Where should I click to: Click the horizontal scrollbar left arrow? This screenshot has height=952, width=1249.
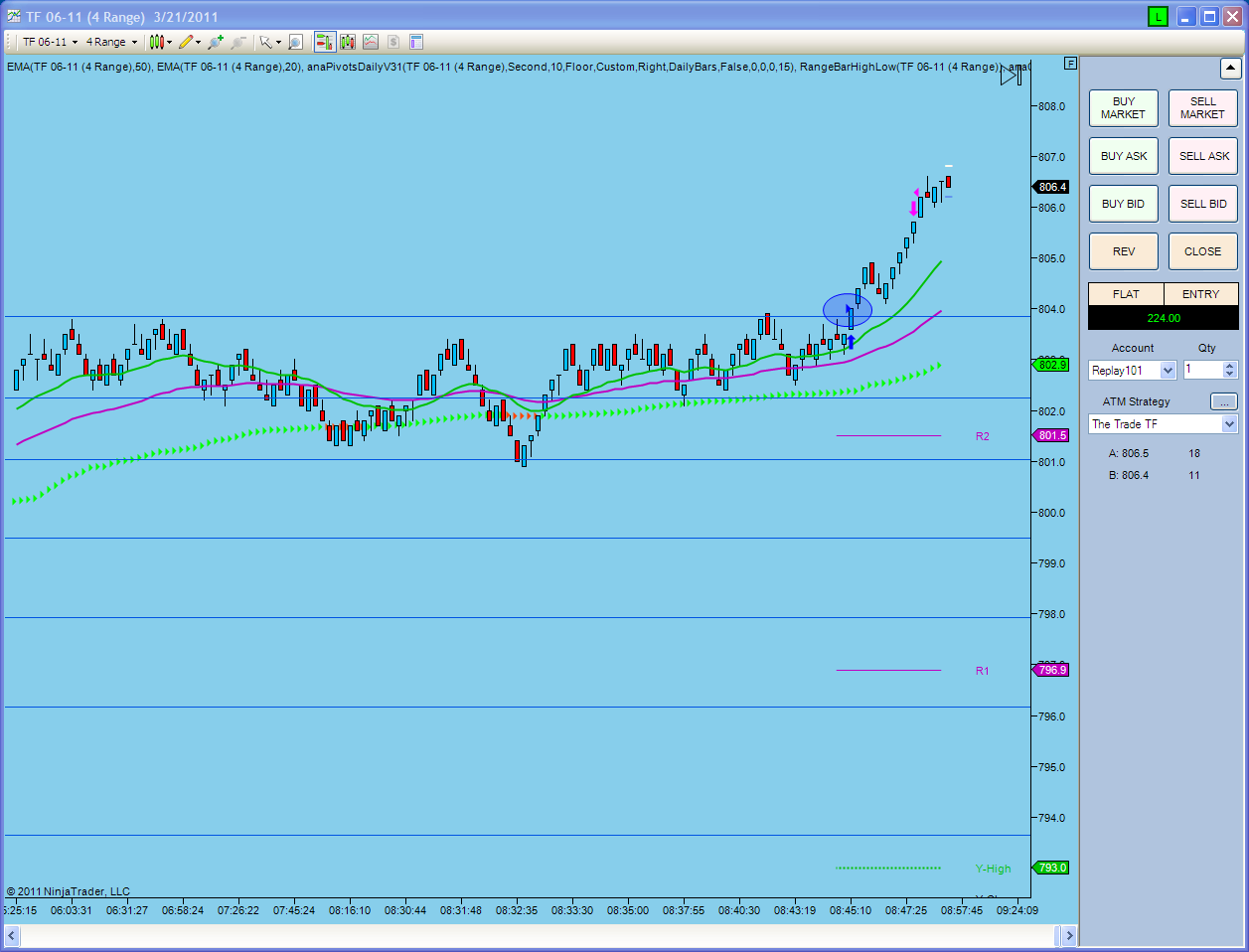(12, 935)
